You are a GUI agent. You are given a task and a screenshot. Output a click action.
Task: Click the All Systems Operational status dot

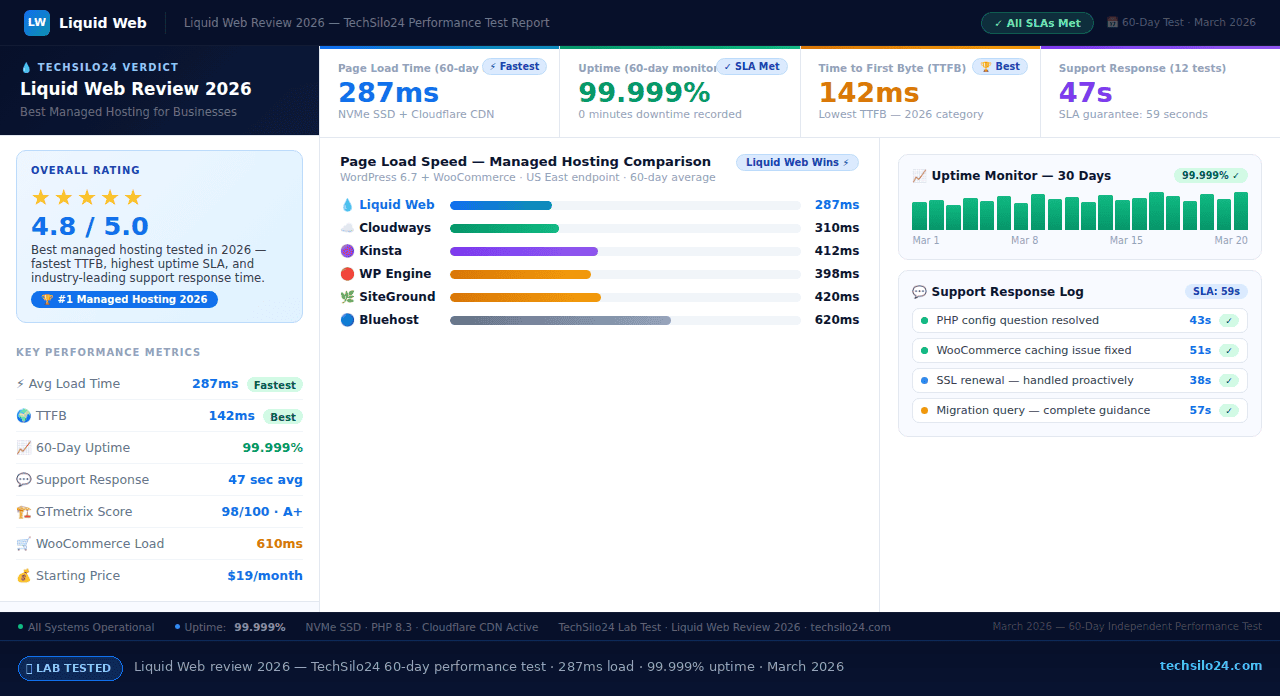(20, 627)
